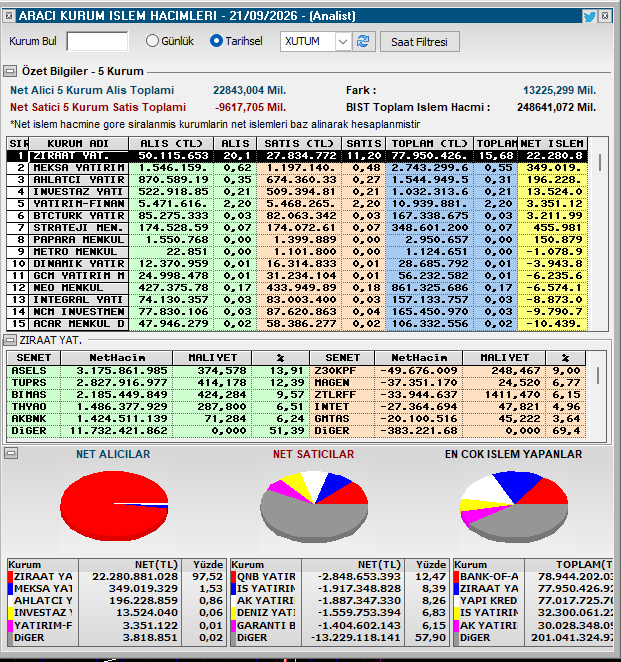
Task: Click the red ZIRAAT YA legend swatch
Action: (x=11, y=577)
